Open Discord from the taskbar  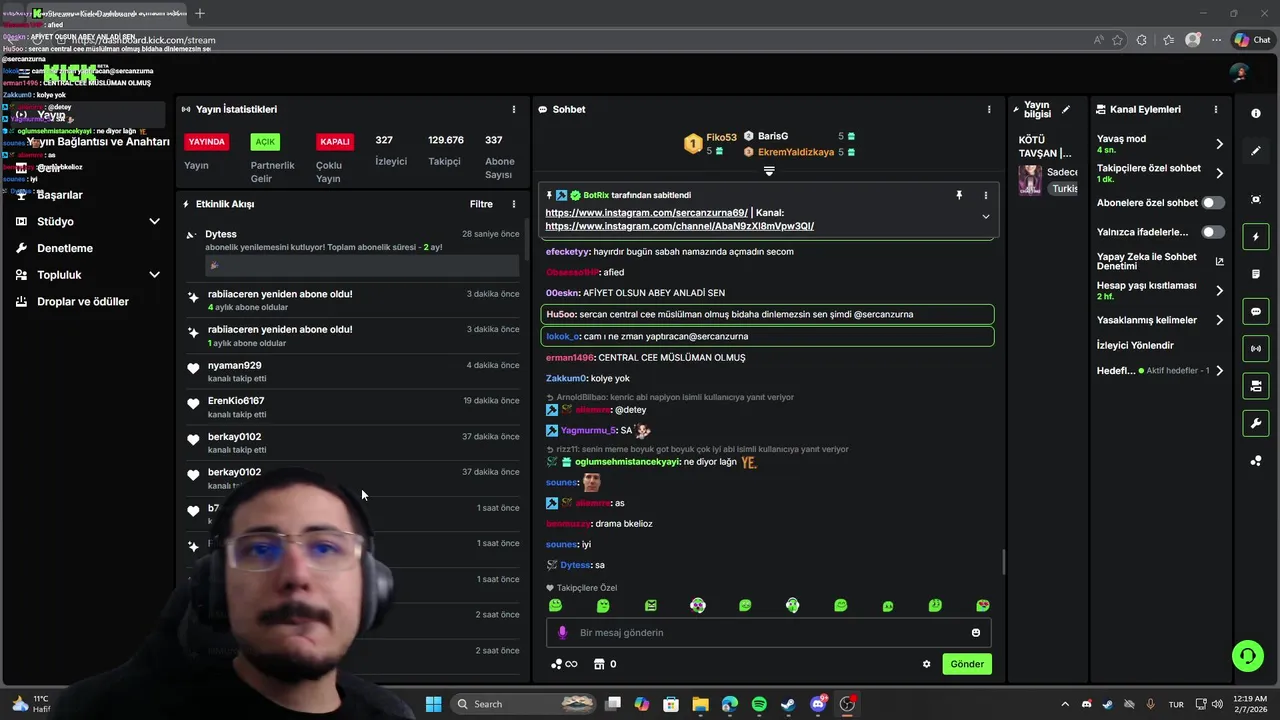[x=818, y=704]
